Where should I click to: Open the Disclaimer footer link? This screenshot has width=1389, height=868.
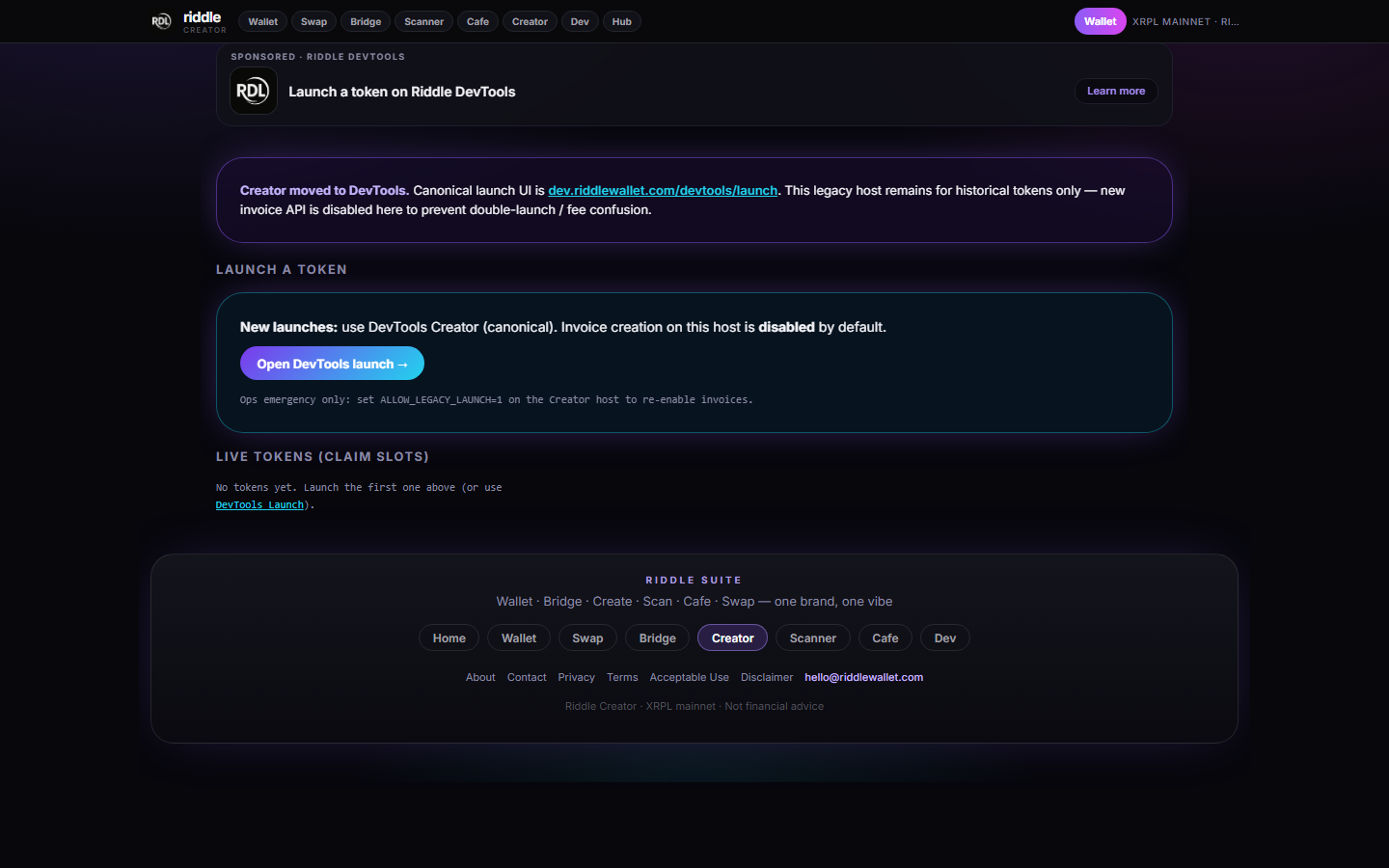click(767, 678)
